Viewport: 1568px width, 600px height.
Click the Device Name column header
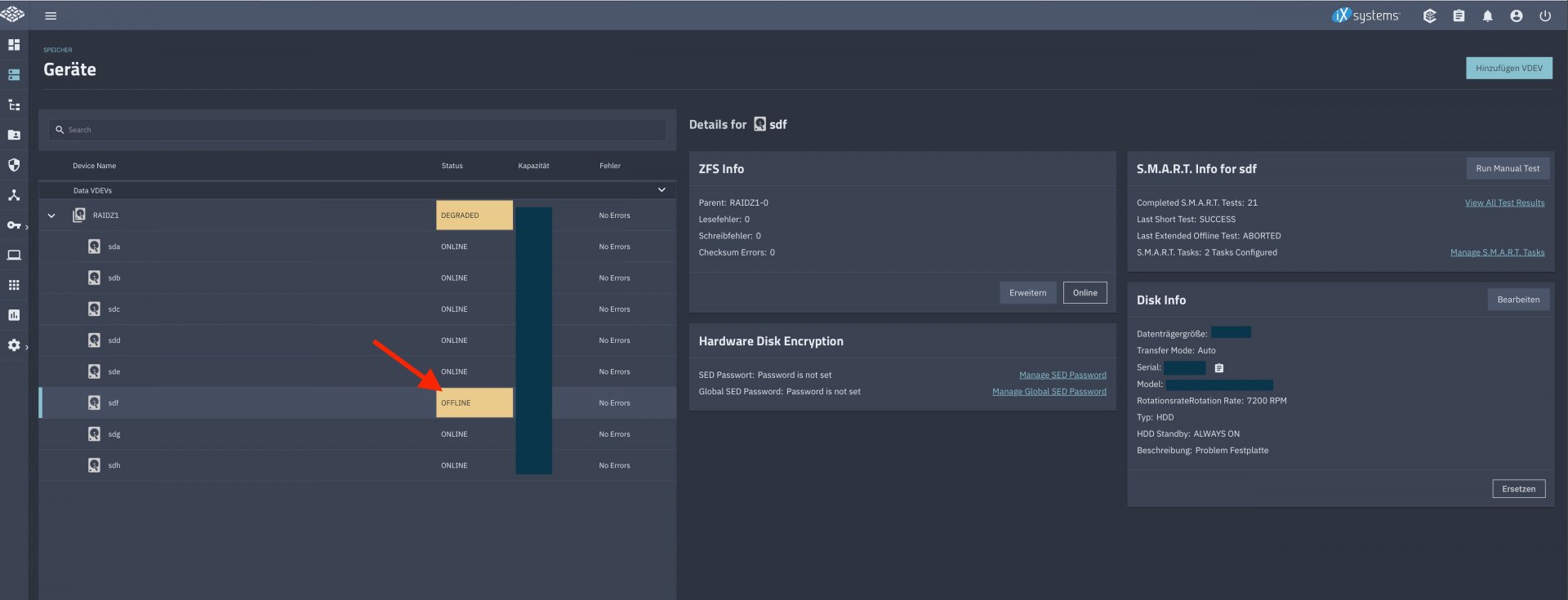[x=94, y=166]
